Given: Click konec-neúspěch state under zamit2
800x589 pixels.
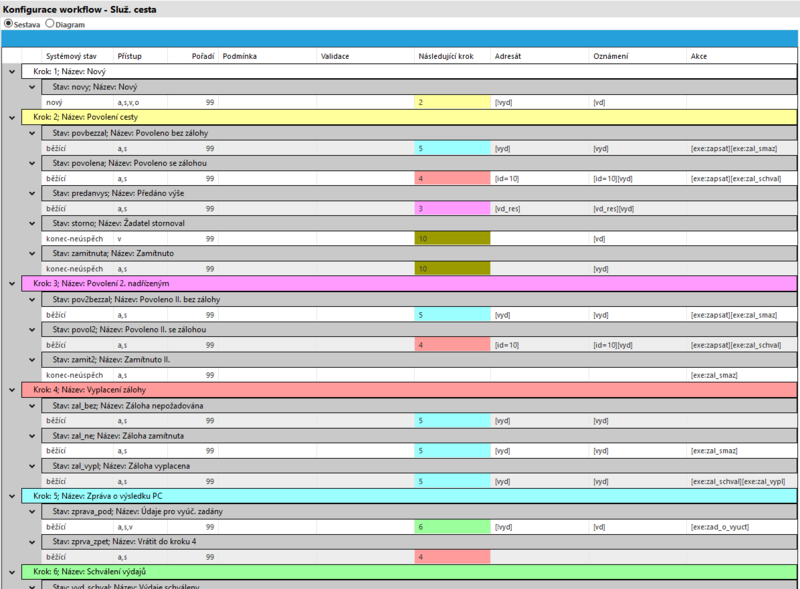Looking at the screenshot, I should coord(74,375).
